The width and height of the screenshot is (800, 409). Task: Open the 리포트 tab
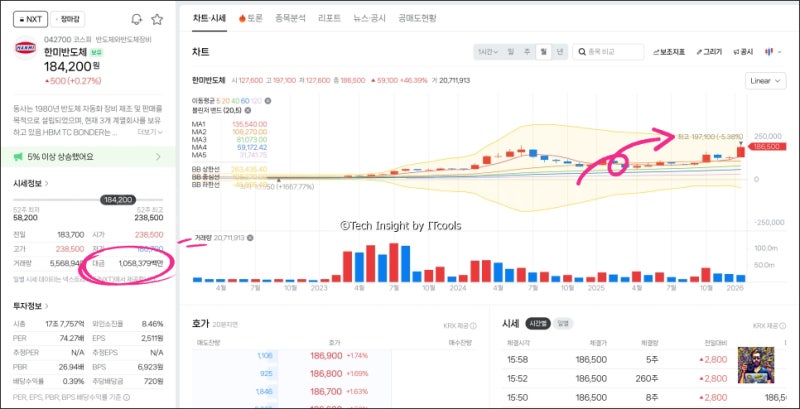click(329, 18)
